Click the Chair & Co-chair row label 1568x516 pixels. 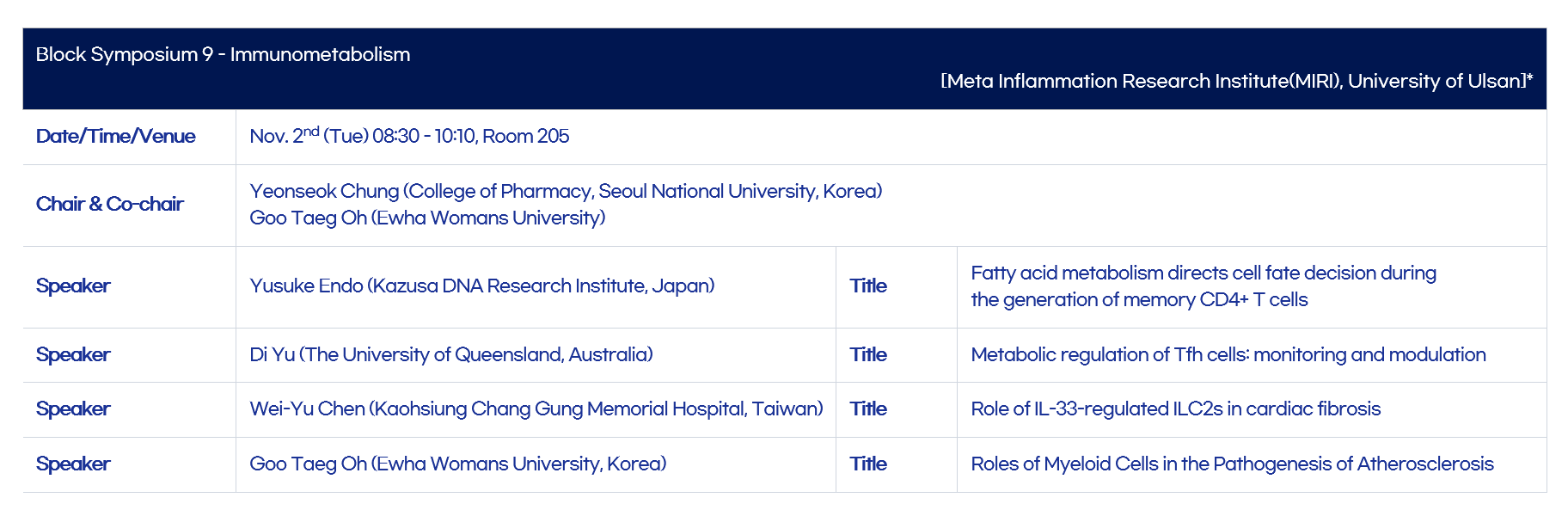[x=109, y=204]
